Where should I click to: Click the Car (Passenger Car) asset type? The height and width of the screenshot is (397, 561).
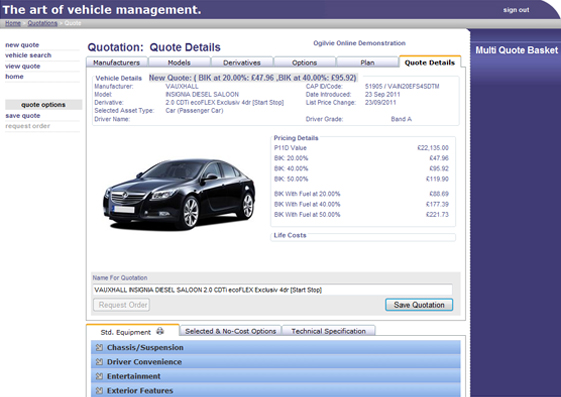point(194,111)
